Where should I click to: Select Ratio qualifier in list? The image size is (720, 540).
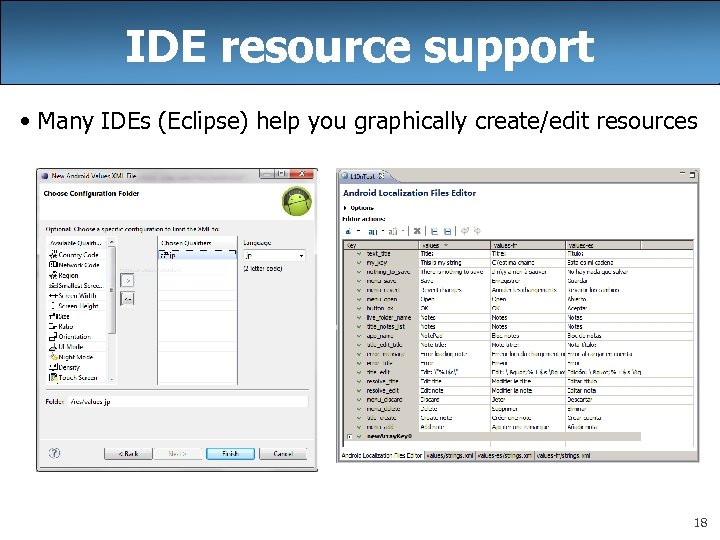coord(77,326)
